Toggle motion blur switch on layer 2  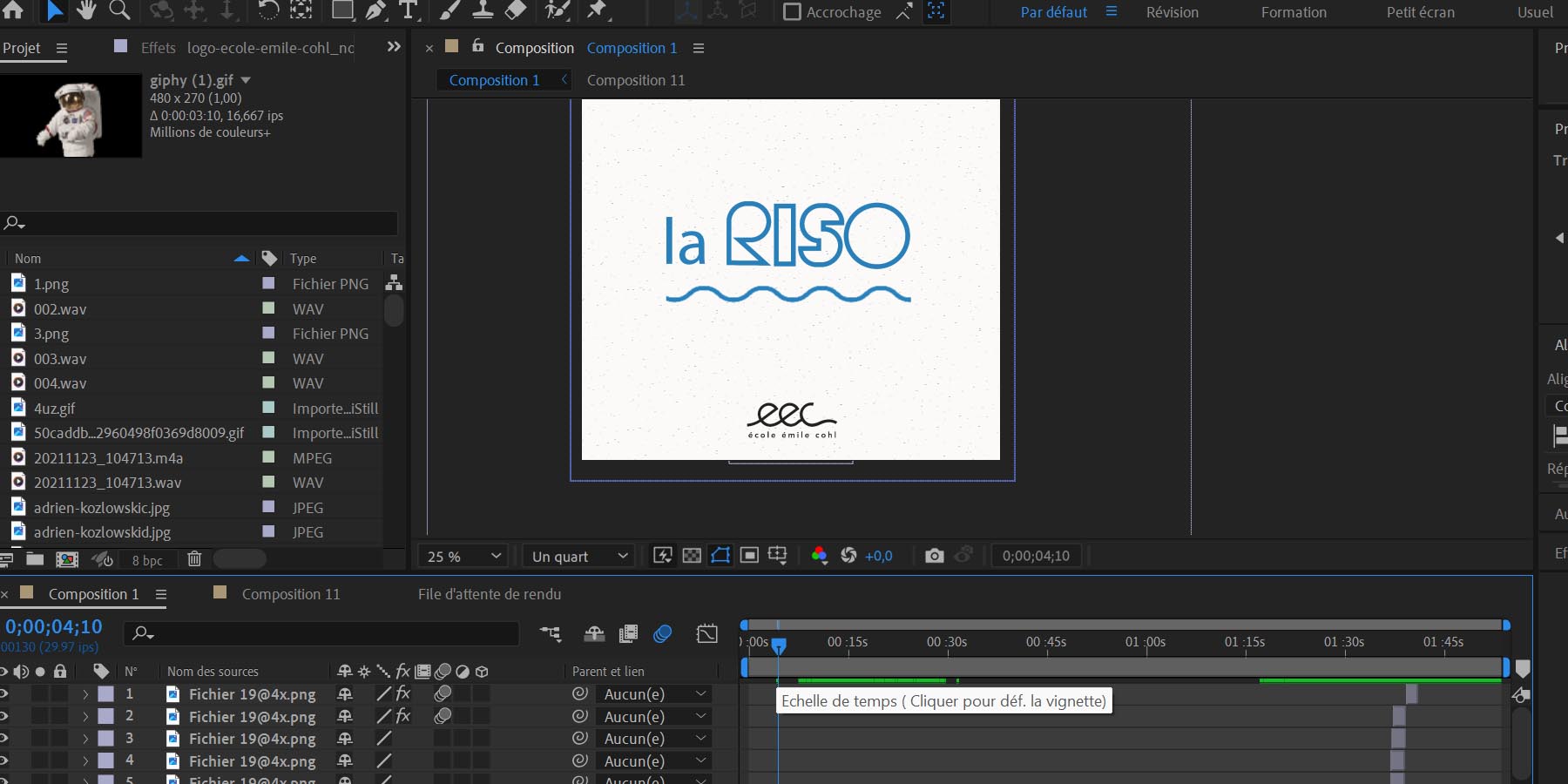point(443,716)
